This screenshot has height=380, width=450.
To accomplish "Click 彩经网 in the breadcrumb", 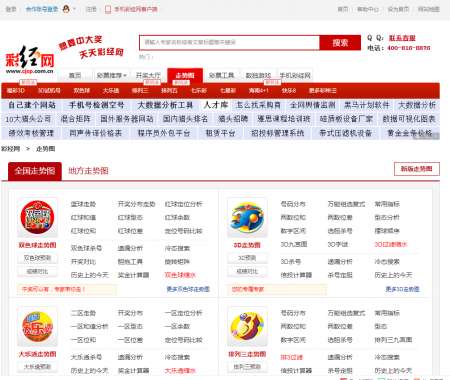I will click(11, 149).
